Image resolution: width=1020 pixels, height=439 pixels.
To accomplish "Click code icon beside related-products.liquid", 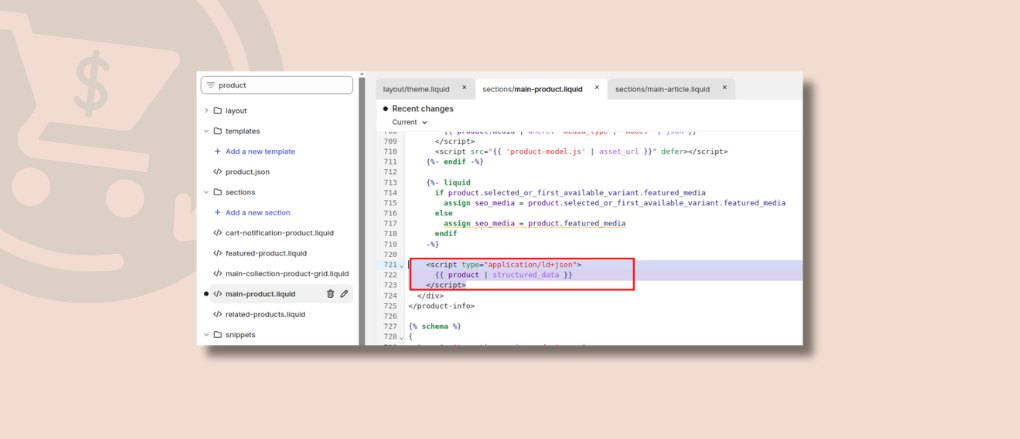I will 218,314.
